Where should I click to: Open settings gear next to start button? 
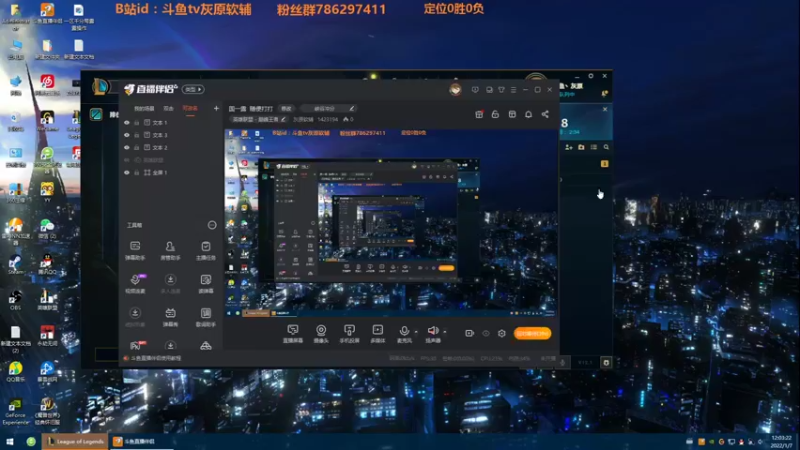coord(502,333)
